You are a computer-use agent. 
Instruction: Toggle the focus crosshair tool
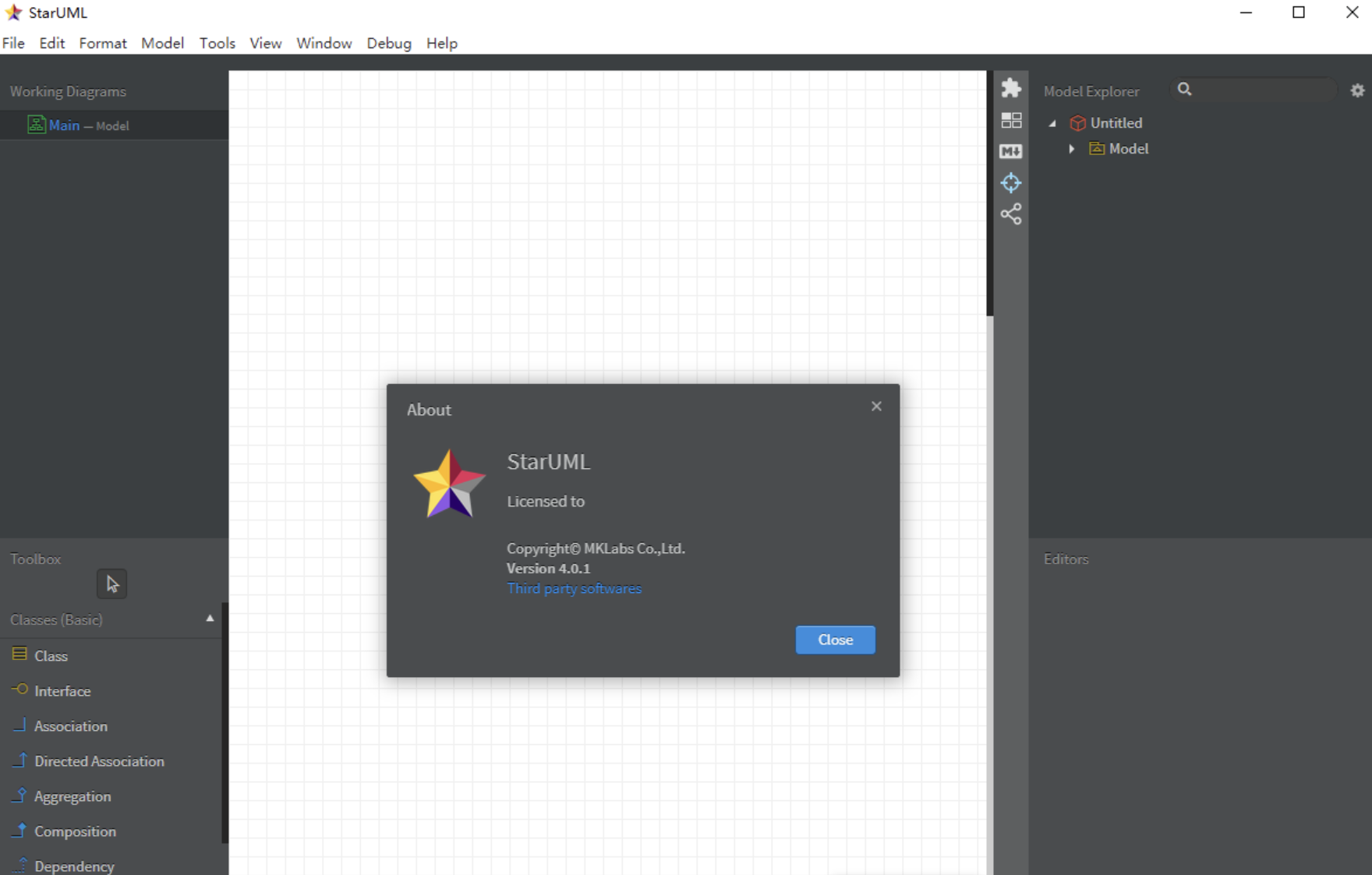coord(1011,182)
